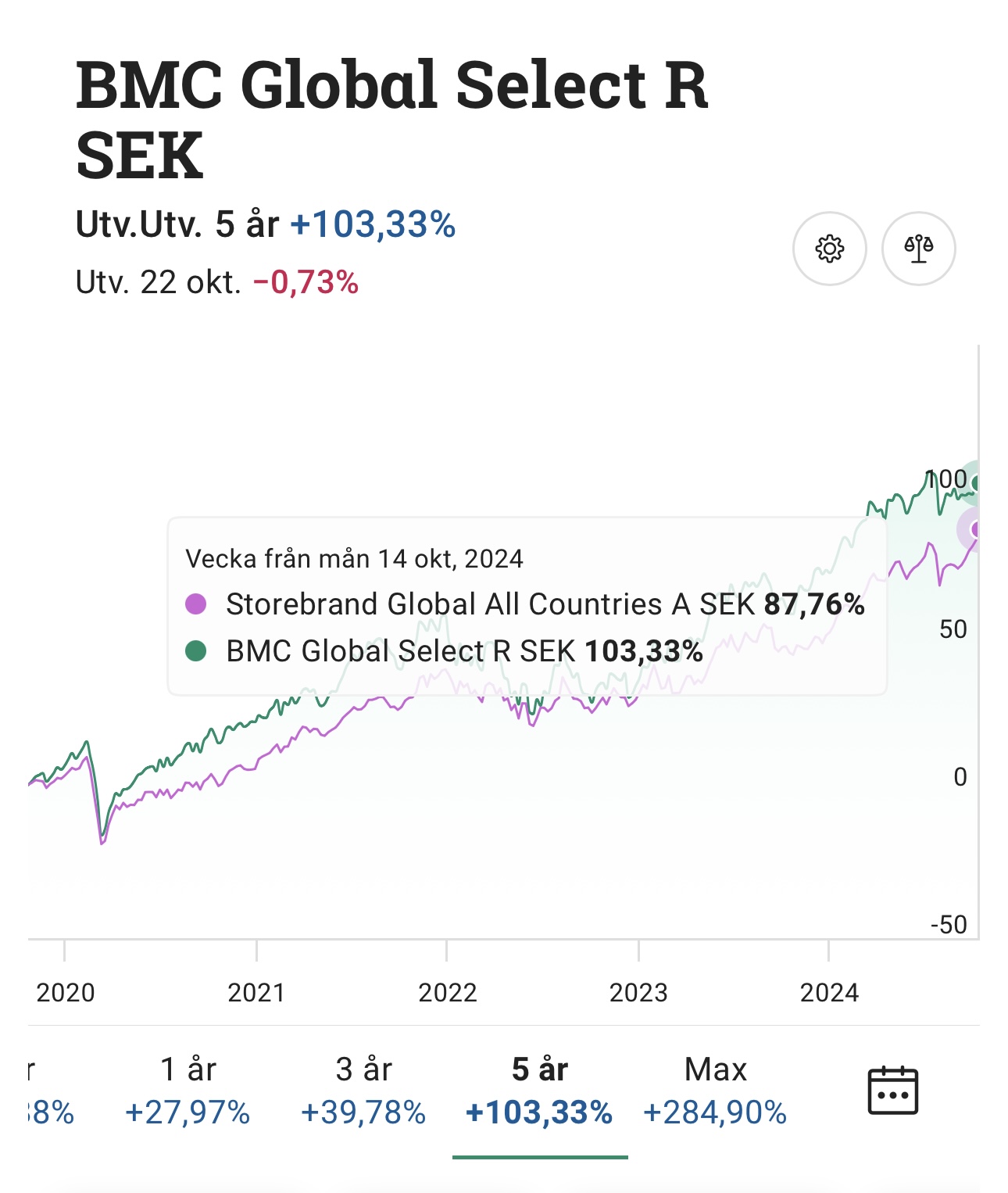
Task: Click the green BMC legend dot
Action: click(195, 650)
